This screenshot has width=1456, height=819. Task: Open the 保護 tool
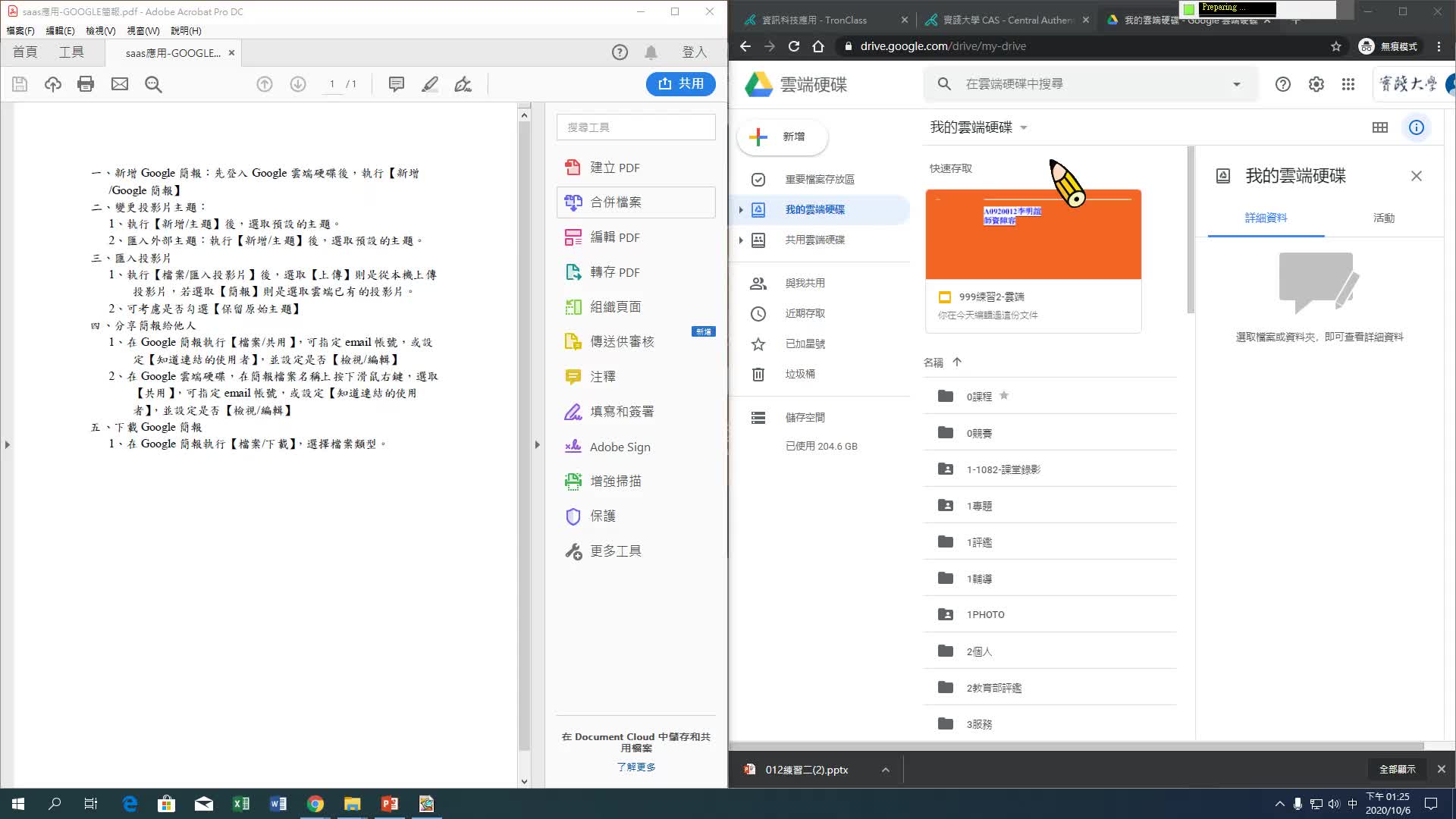(635, 516)
